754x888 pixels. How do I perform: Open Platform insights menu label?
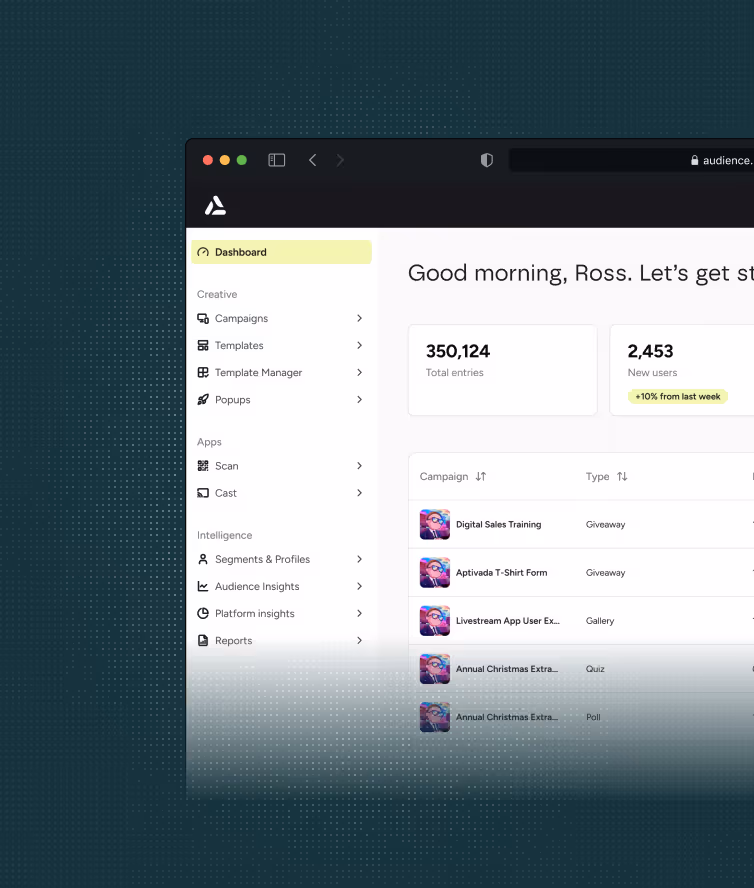255,613
